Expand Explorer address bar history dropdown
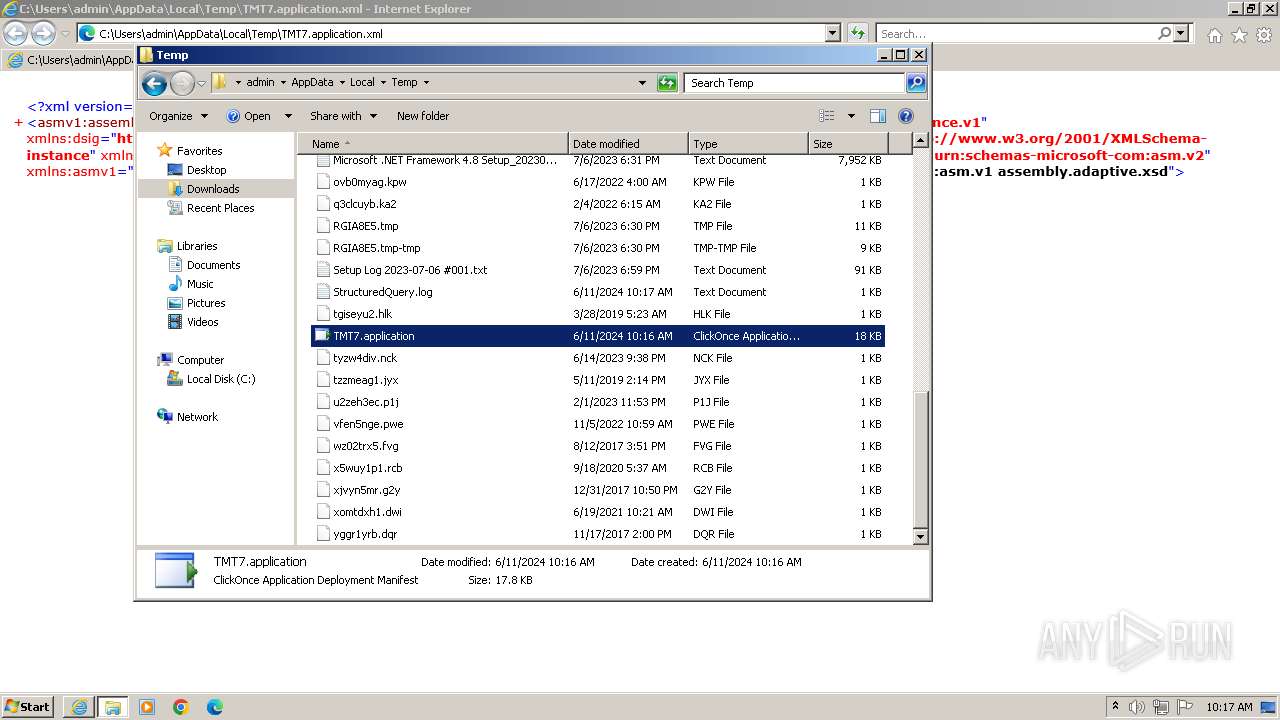 tap(642, 83)
